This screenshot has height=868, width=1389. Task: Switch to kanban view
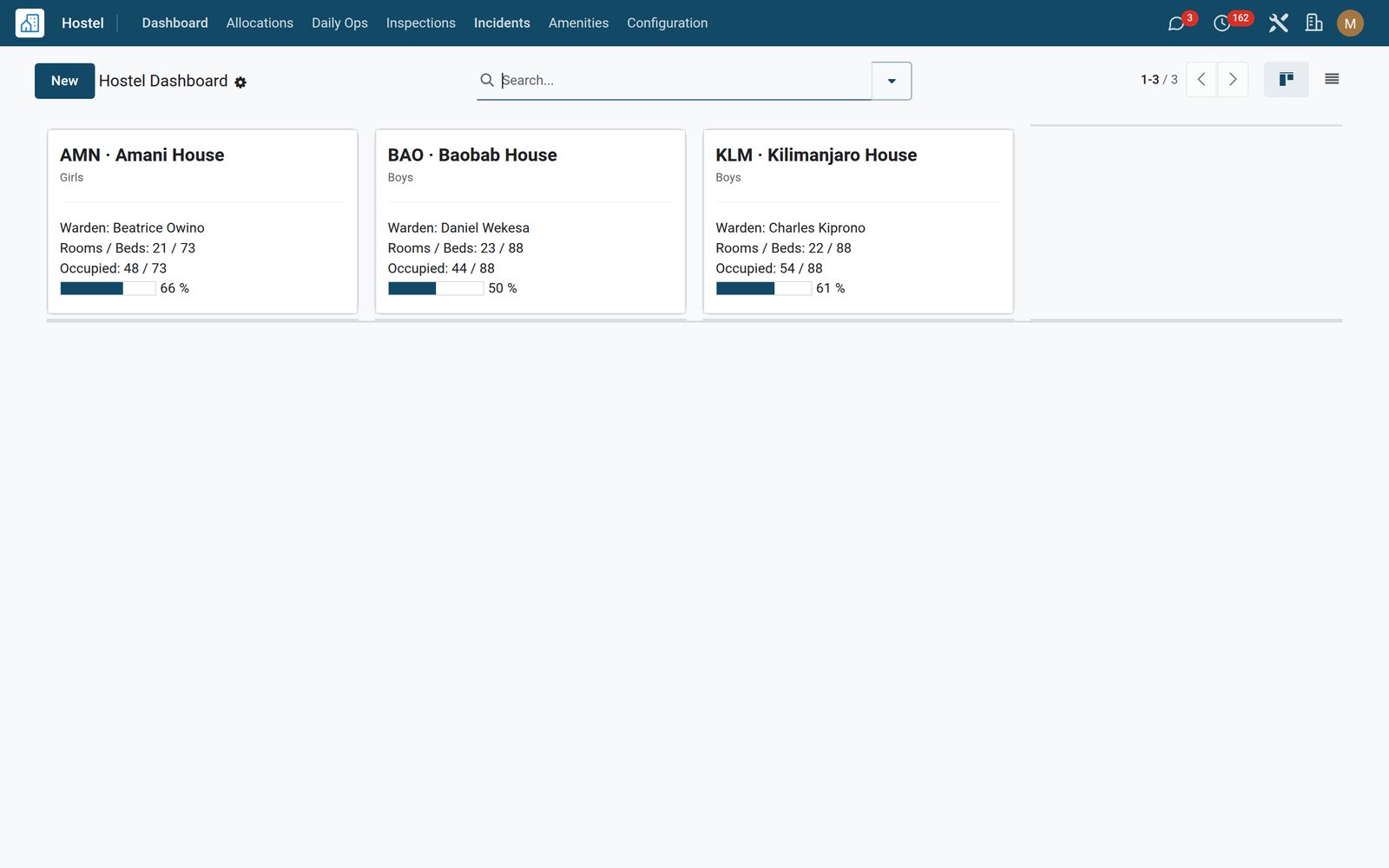1287,80
